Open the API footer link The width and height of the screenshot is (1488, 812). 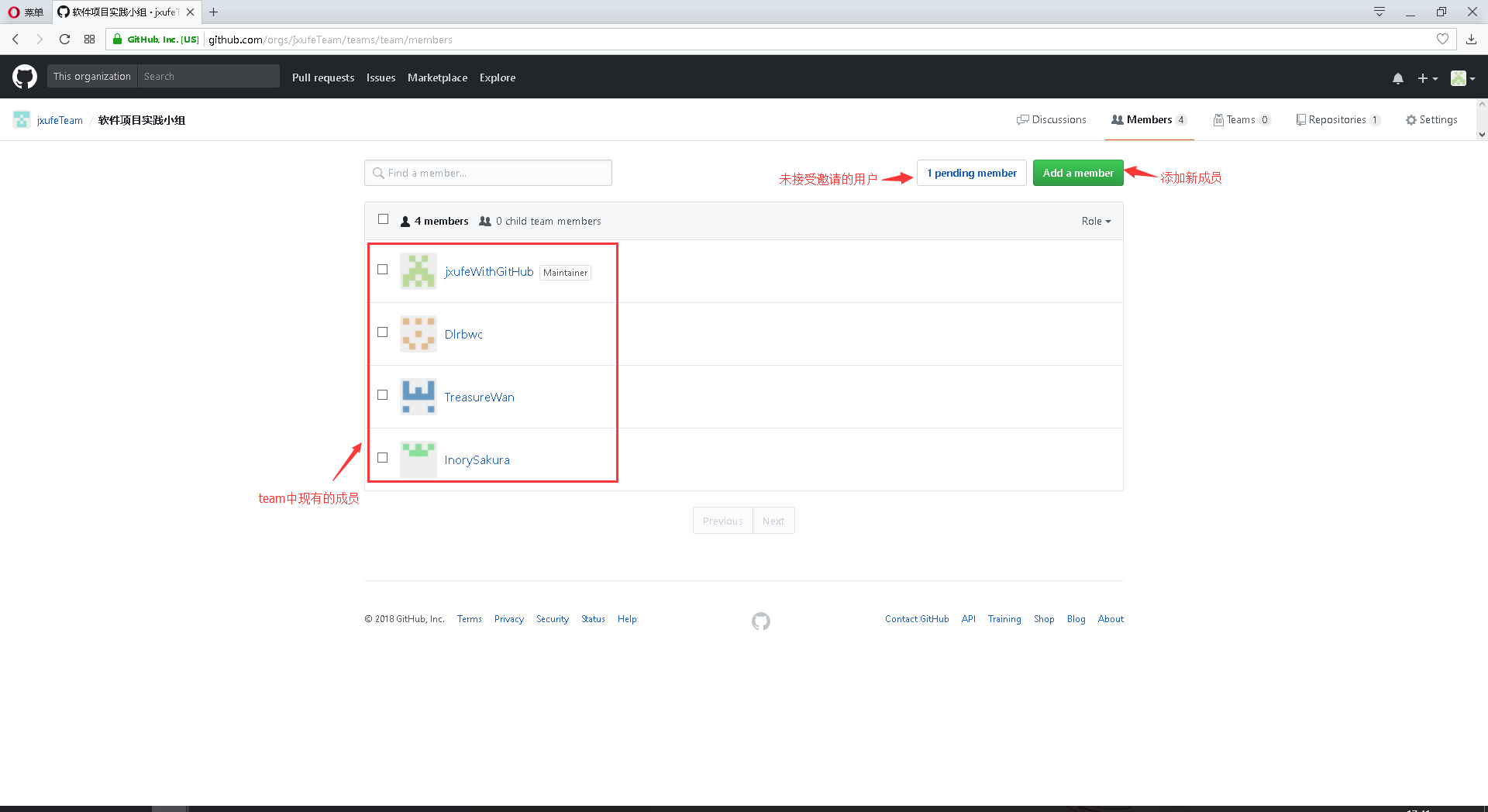pos(969,619)
